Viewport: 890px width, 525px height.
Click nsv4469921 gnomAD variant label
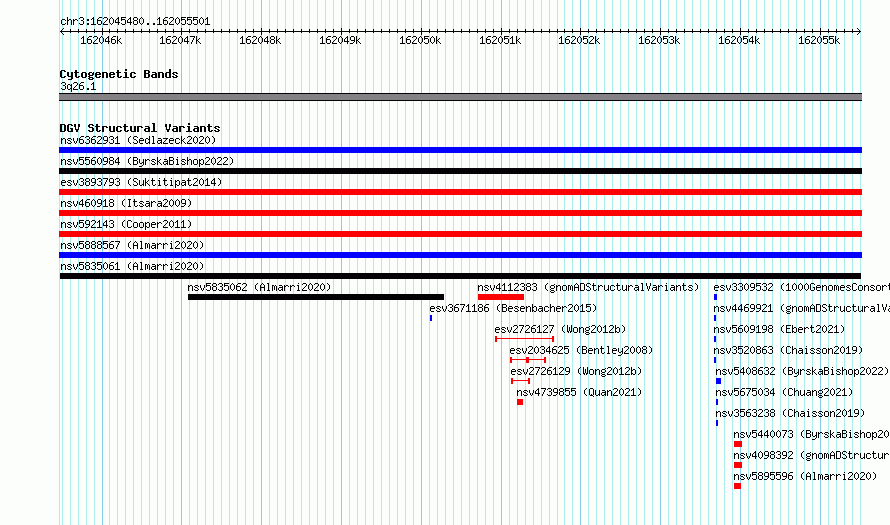(801, 308)
